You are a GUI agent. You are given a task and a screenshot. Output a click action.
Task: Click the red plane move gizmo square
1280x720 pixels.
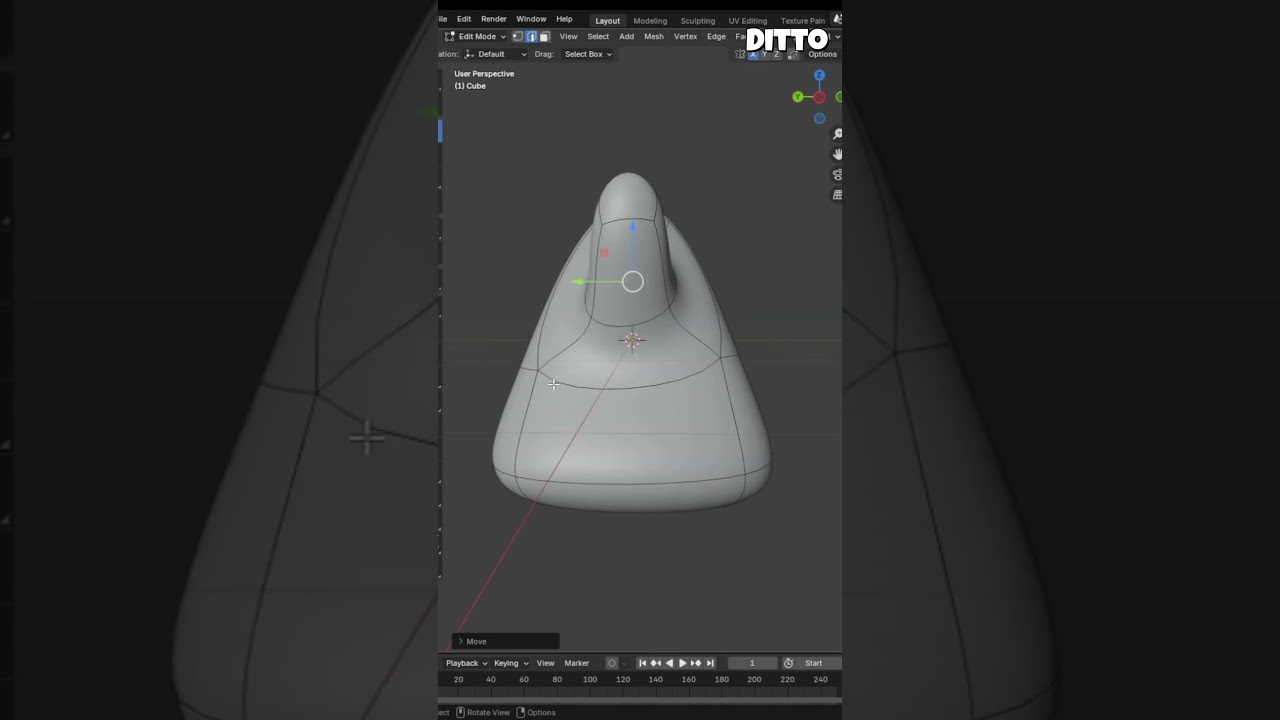(604, 253)
